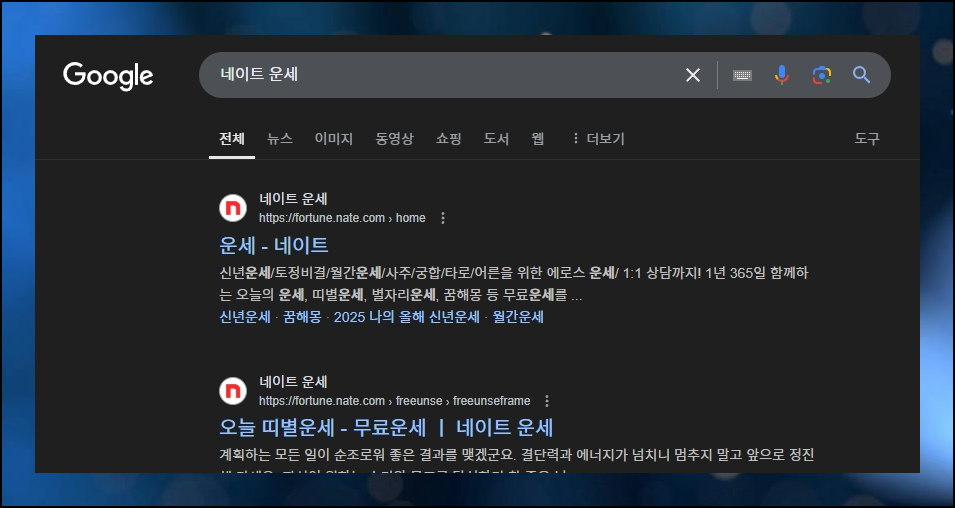Click the Nate favicon of the first result
Screen dimensions: 955x508
(x=233, y=208)
